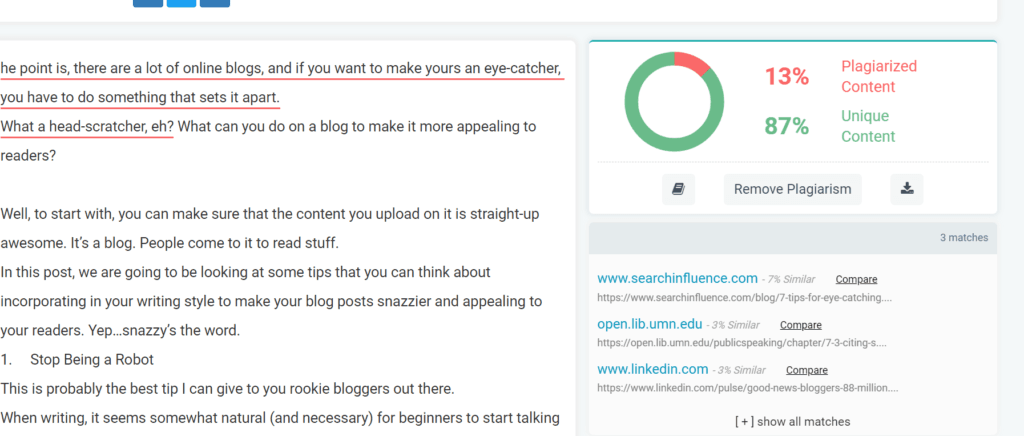This screenshot has width=1024, height=436.
Task: Click the '3 matches' header label
Action: [x=962, y=238]
